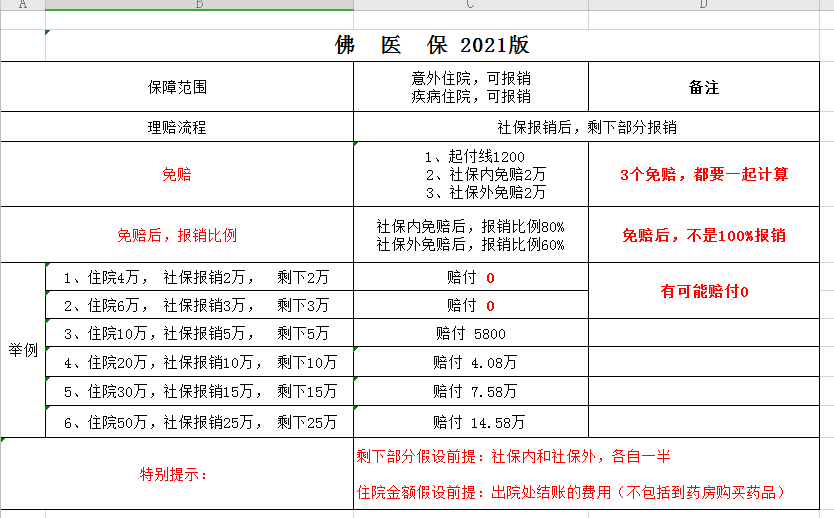The height and width of the screenshot is (518, 834).
Task: Select the 备注 header cell
Action: tap(703, 87)
